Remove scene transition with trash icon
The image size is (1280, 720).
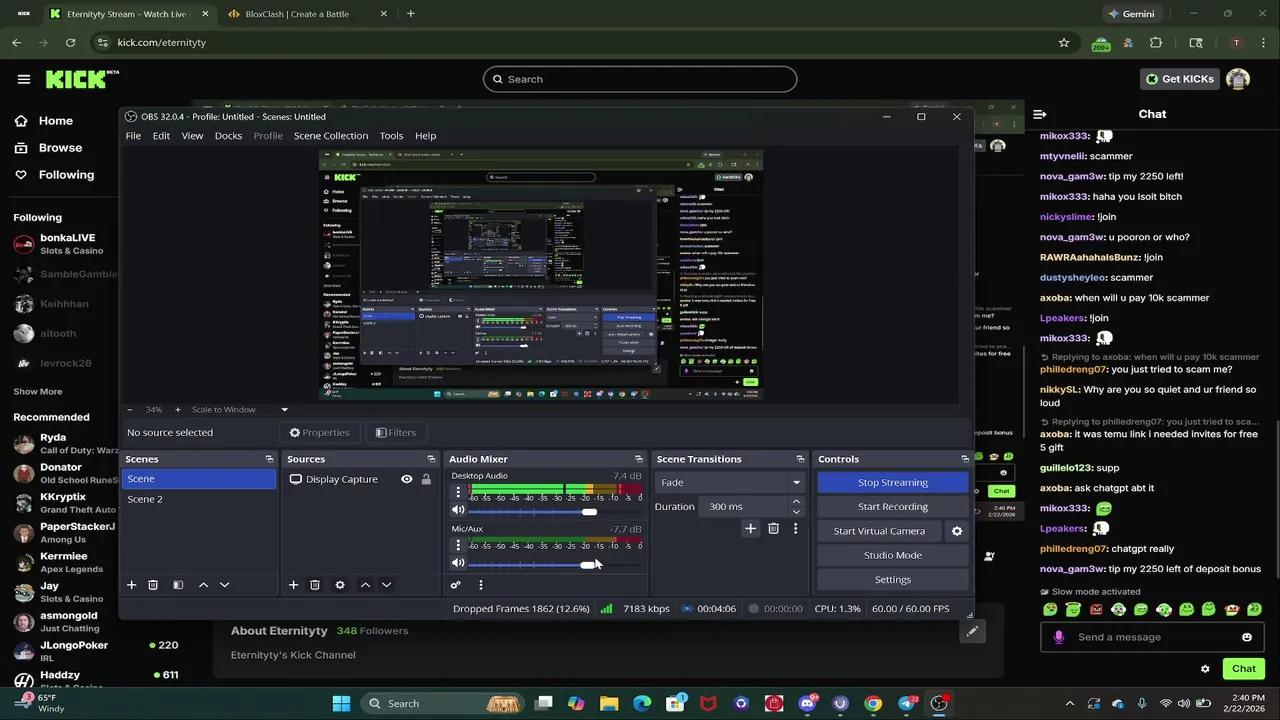click(773, 528)
